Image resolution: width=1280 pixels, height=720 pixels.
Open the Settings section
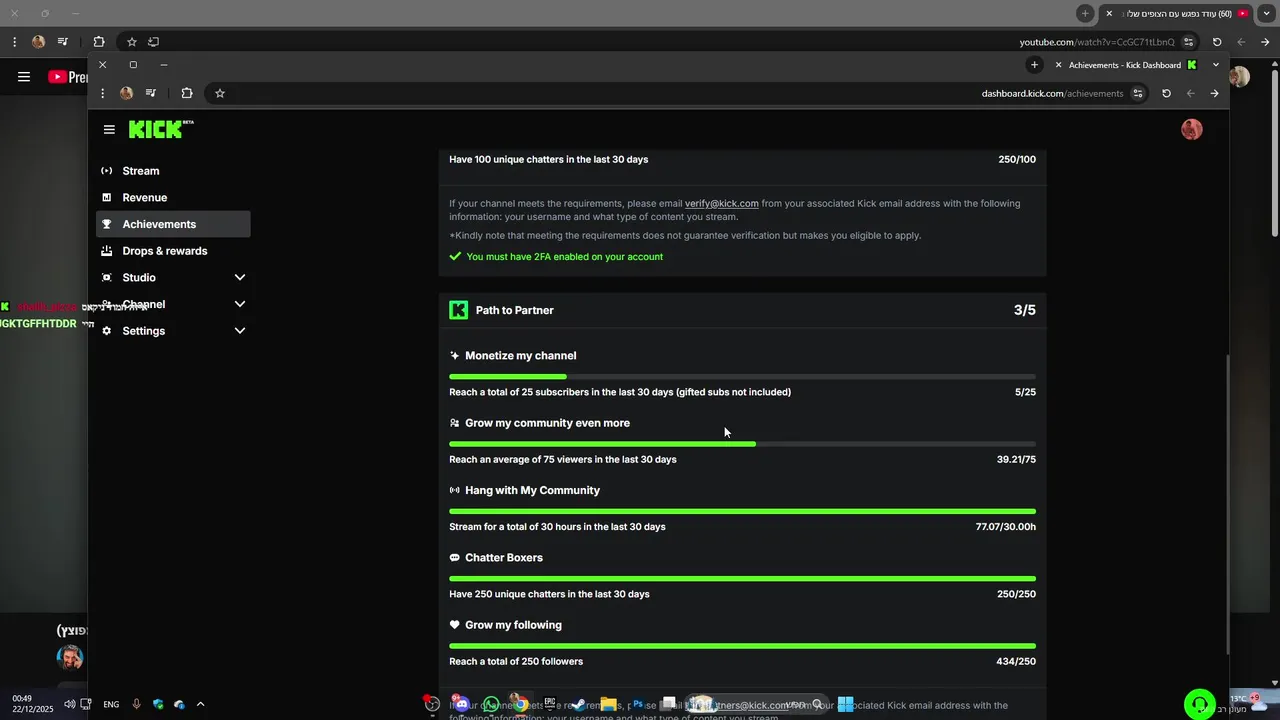[x=173, y=331]
